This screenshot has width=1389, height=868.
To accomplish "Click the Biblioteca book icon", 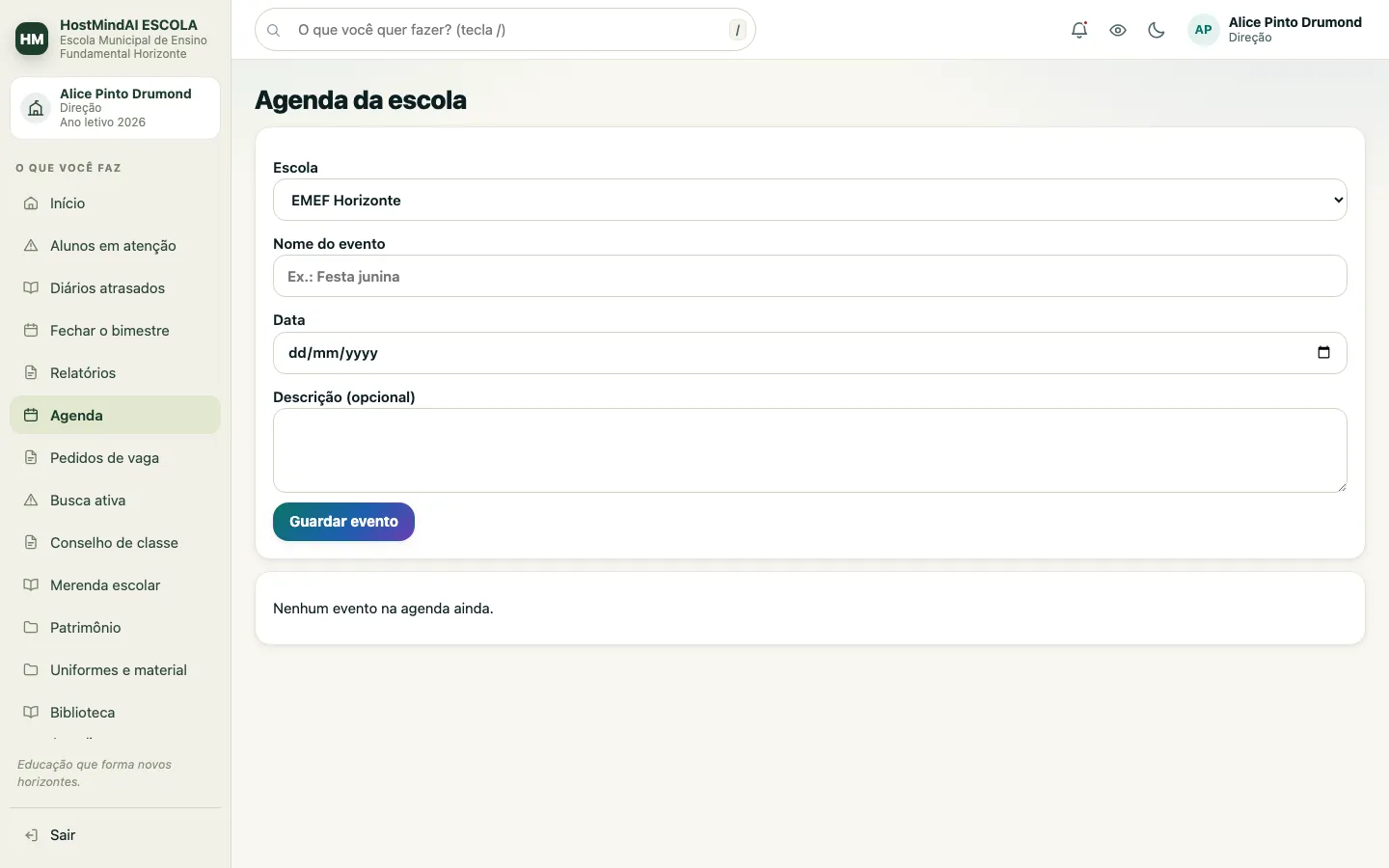I will tap(31, 713).
